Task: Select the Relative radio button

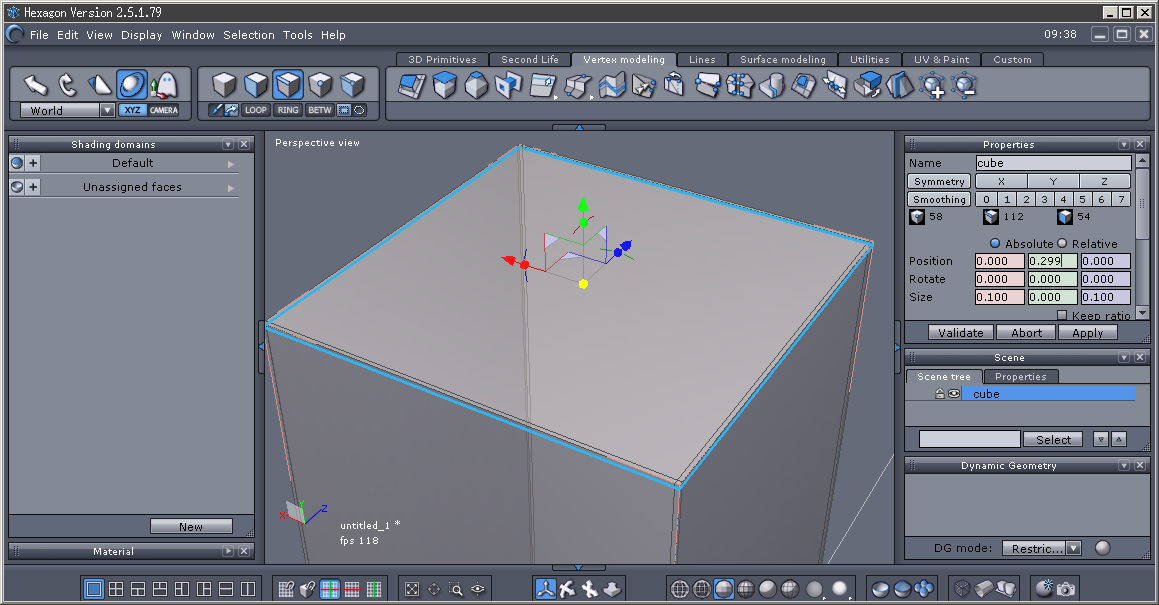Action: pos(1062,243)
